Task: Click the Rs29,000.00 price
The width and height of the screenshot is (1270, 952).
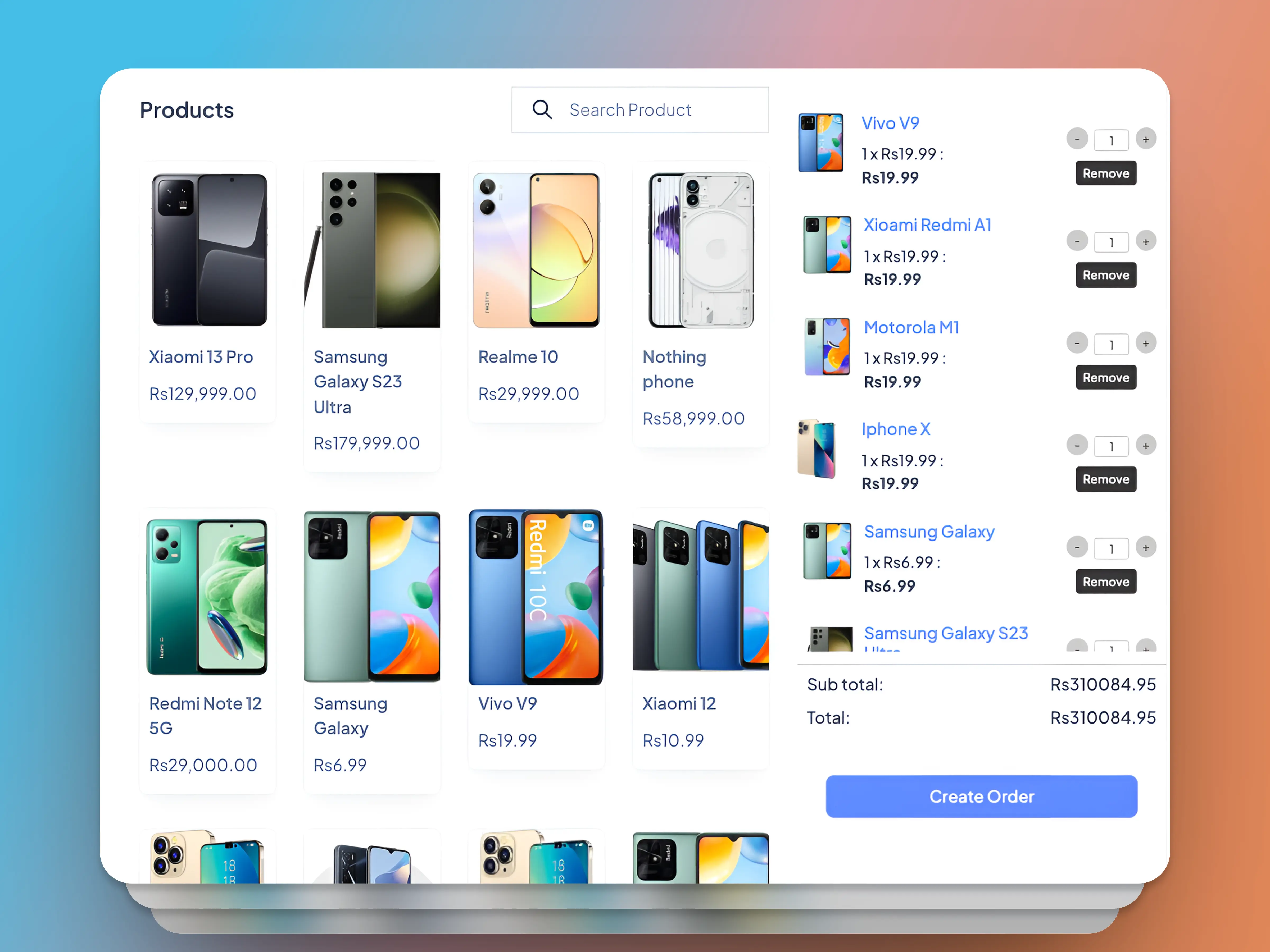Action: click(203, 765)
